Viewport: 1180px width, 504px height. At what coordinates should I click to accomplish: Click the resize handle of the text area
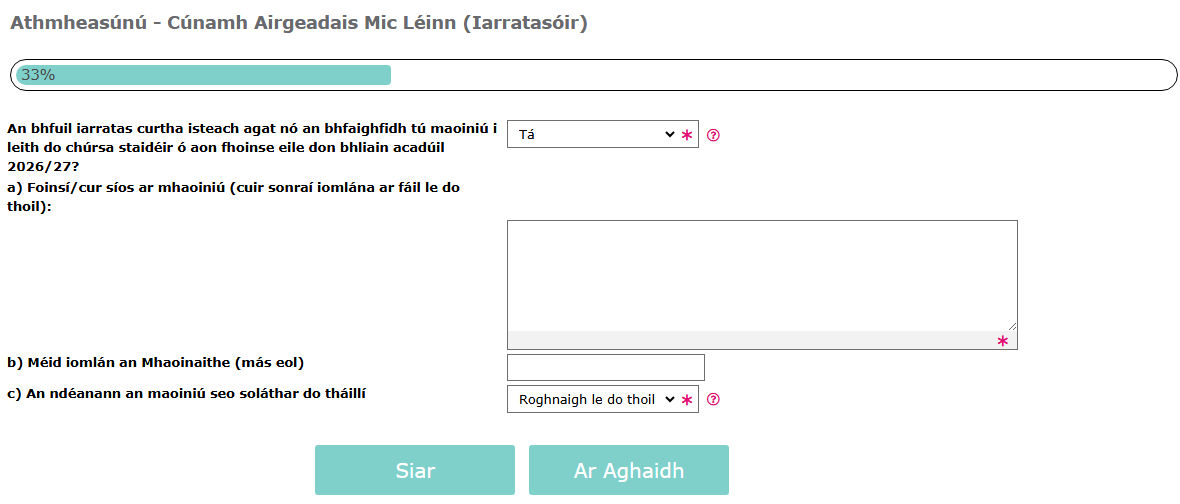(1011, 324)
